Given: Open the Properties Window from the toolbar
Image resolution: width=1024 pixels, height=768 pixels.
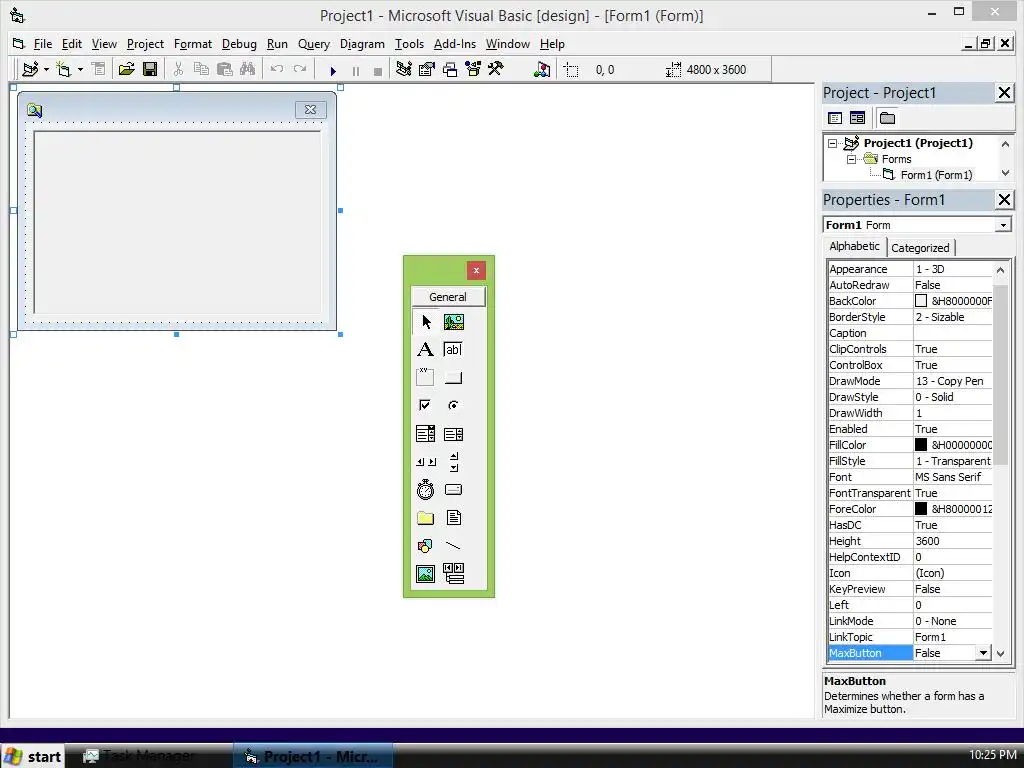Looking at the screenshot, I should (x=427, y=69).
